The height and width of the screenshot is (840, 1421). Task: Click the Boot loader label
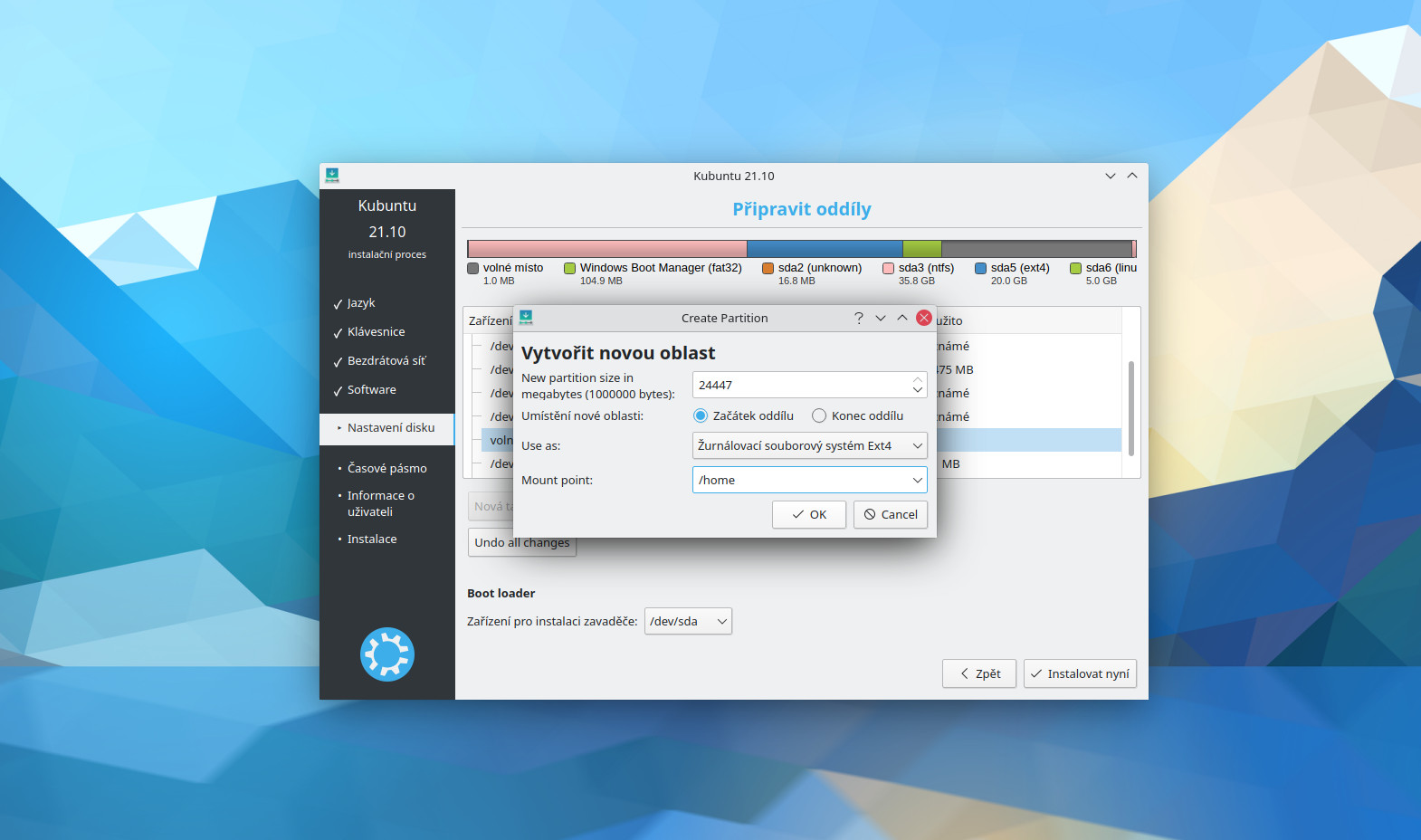[x=501, y=593]
